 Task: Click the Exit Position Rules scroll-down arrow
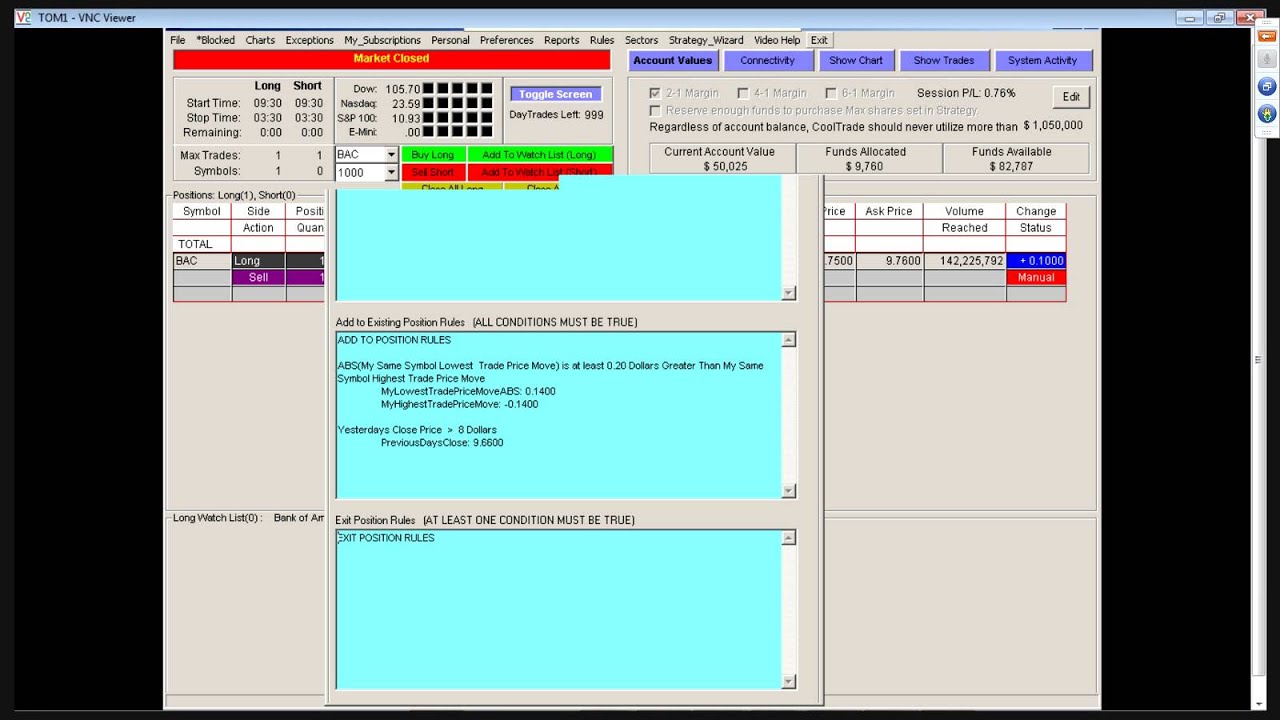point(789,681)
